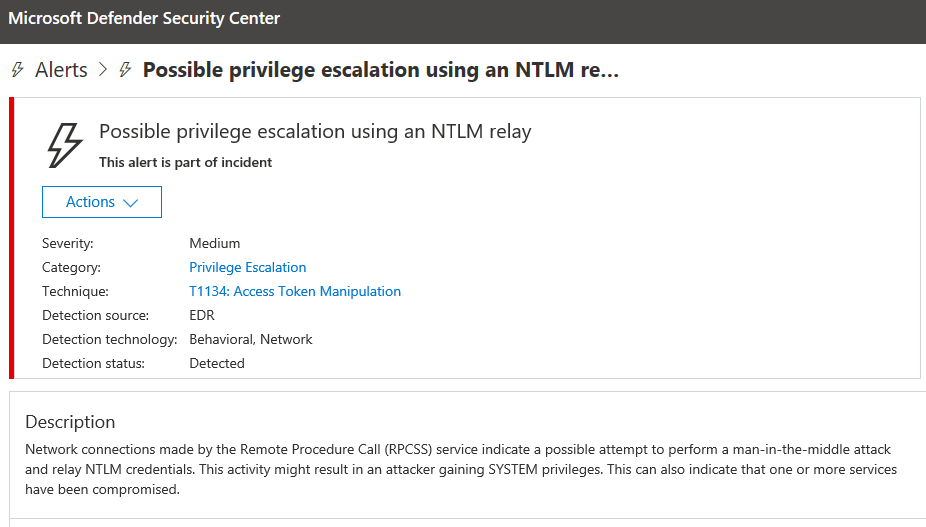Click 'This alert is part of incident' text
The width and height of the screenshot is (926, 527).
(185, 162)
